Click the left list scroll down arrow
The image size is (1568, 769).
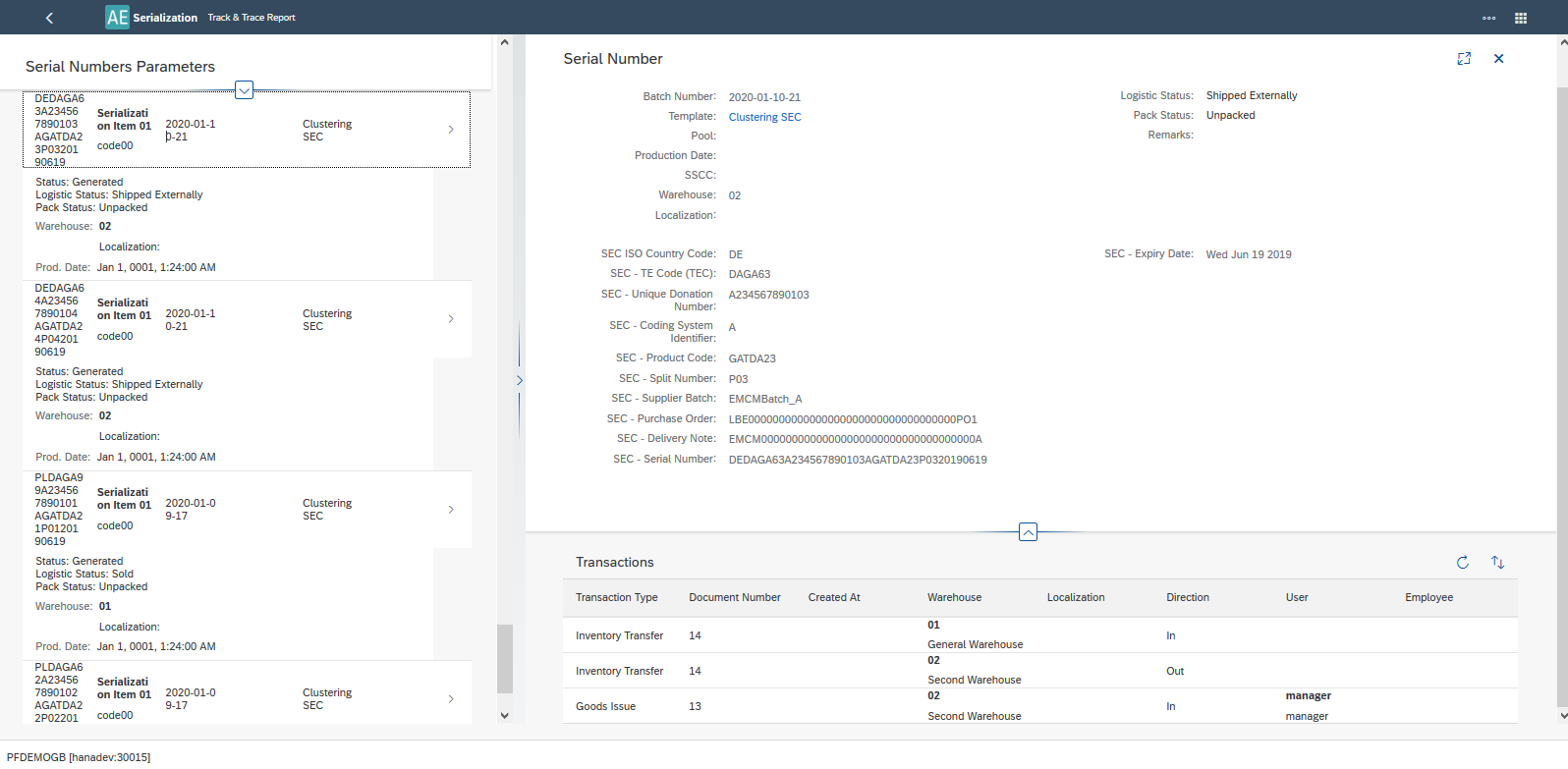pos(504,716)
